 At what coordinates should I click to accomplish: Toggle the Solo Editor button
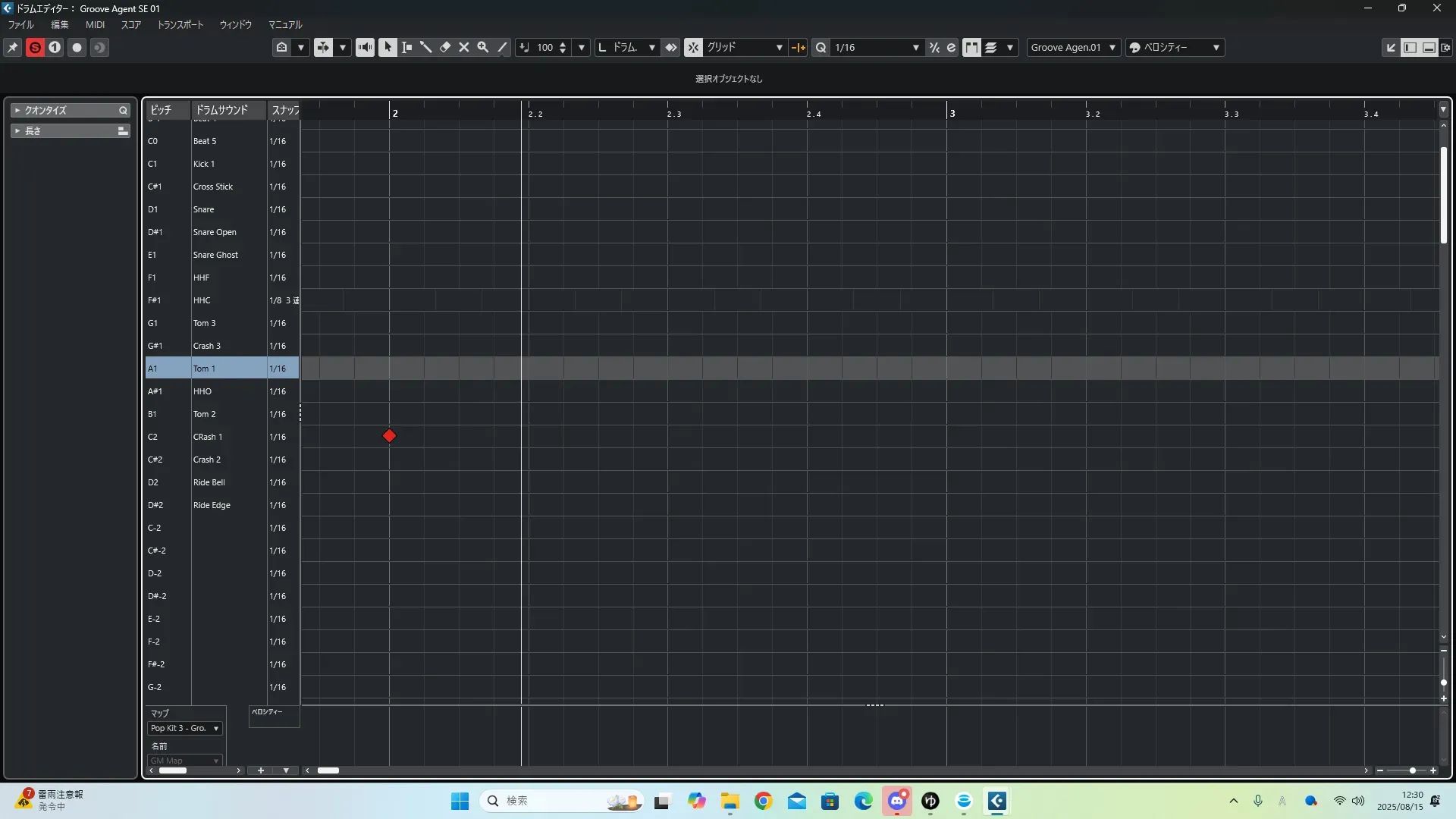click(x=35, y=47)
